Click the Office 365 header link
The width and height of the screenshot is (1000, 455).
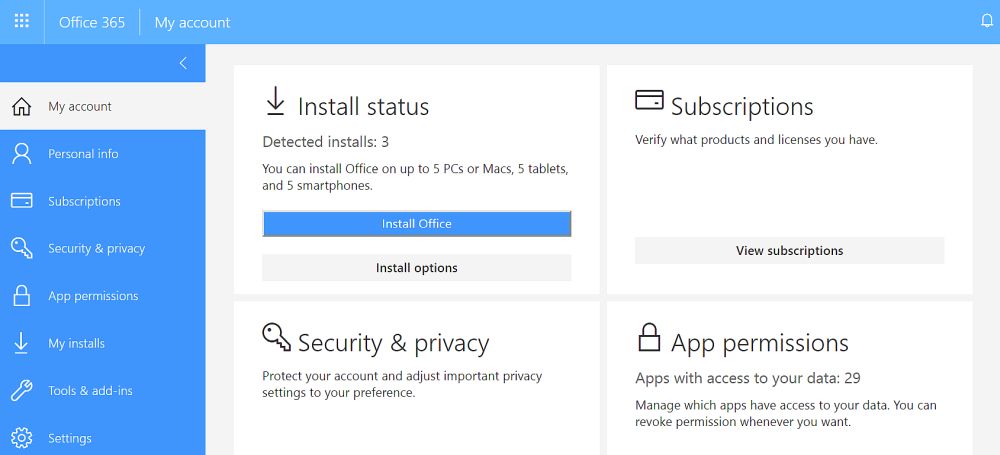[x=92, y=22]
